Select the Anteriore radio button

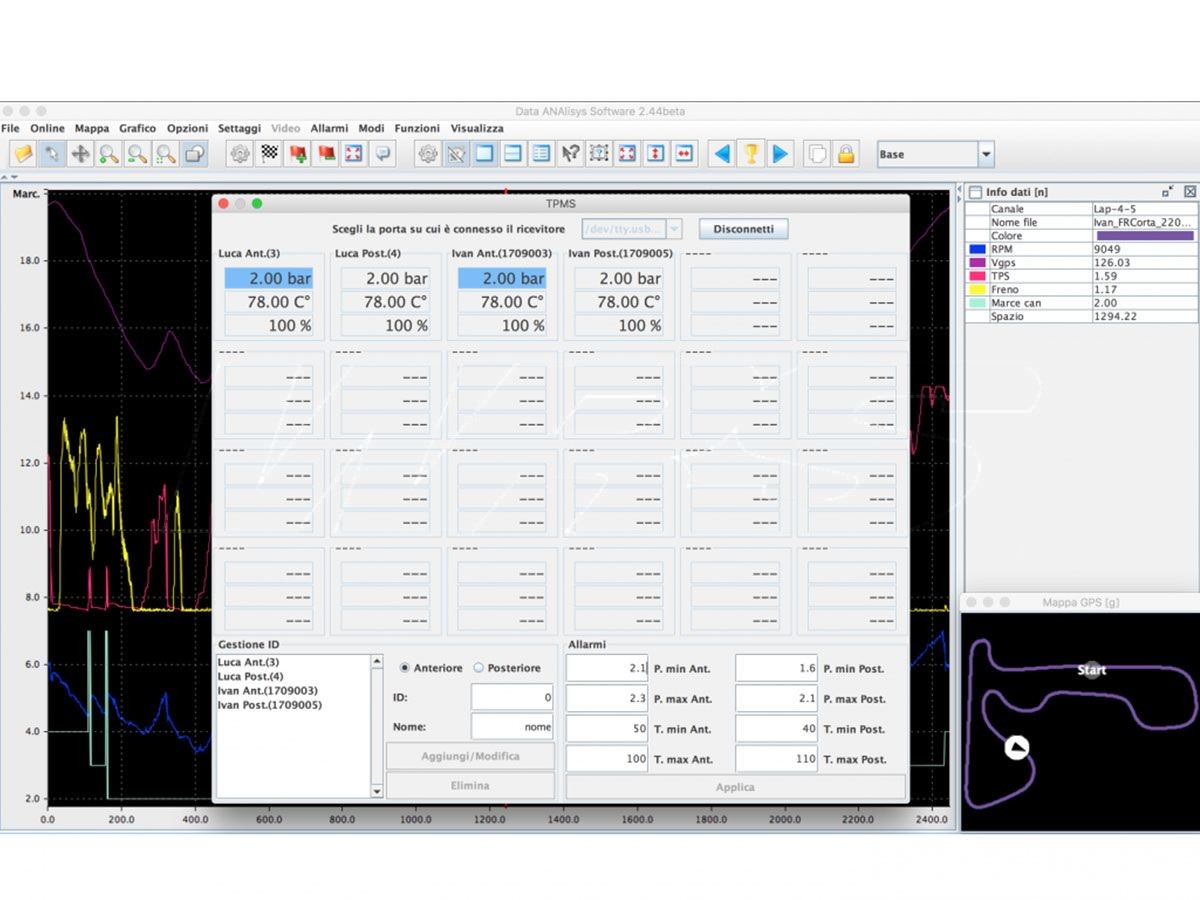(x=405, y=668)
